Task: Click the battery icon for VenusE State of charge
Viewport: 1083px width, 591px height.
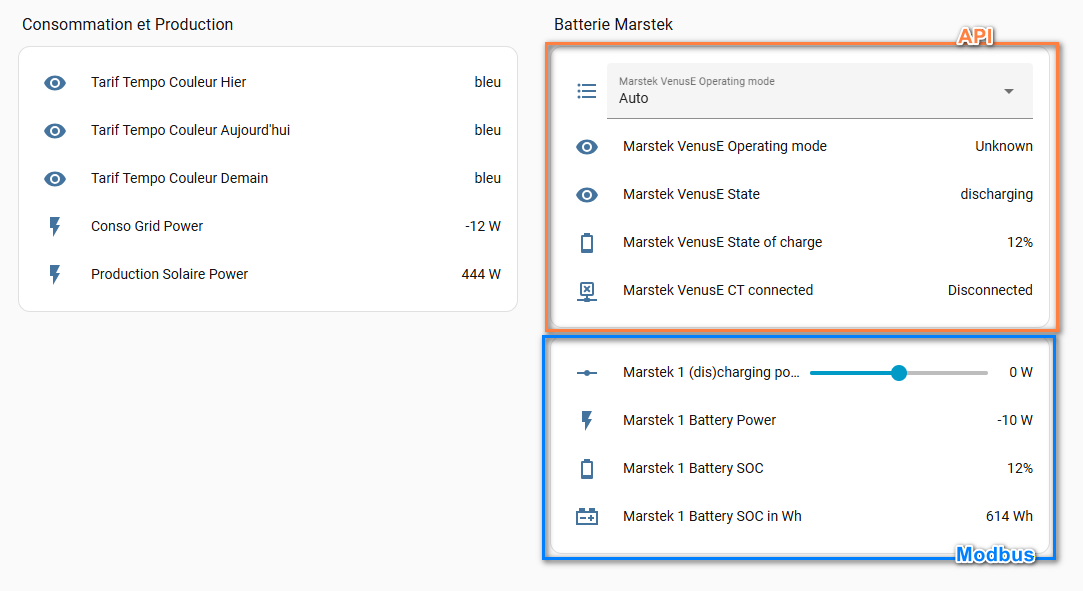Action: (x=587, y=243)
